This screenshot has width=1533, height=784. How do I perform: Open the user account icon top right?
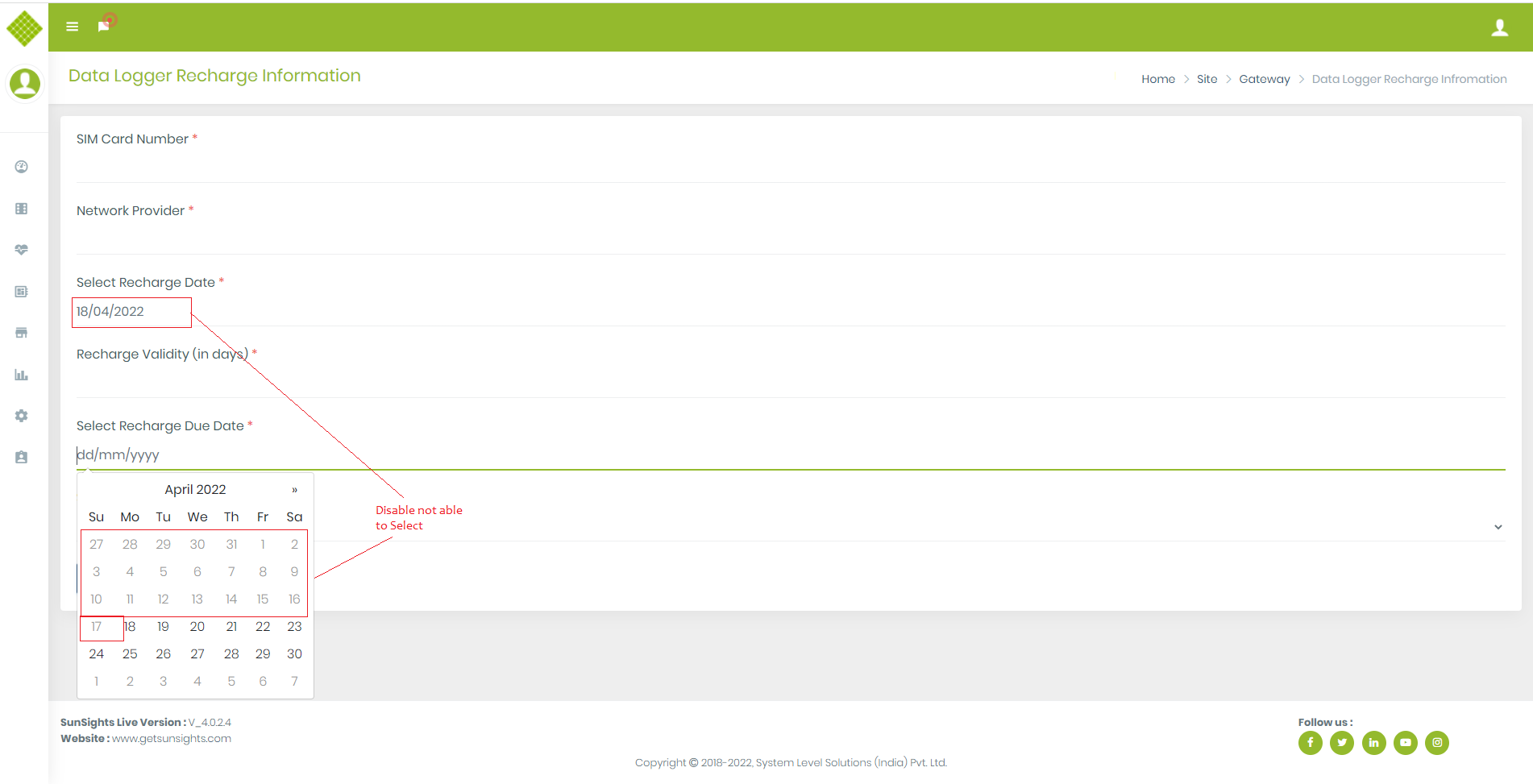(1500, 27)
